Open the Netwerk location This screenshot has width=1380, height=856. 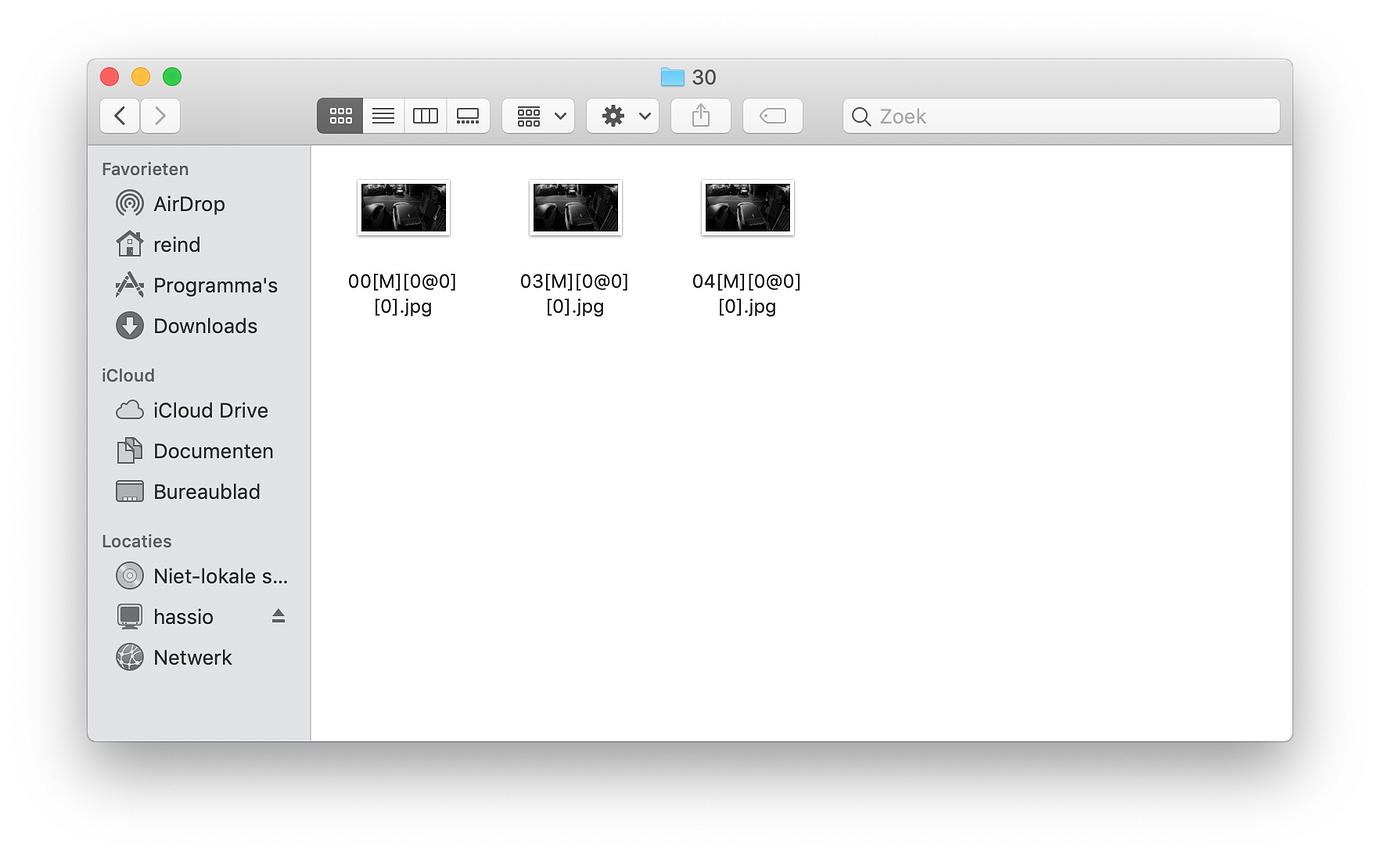coord(192,657)
